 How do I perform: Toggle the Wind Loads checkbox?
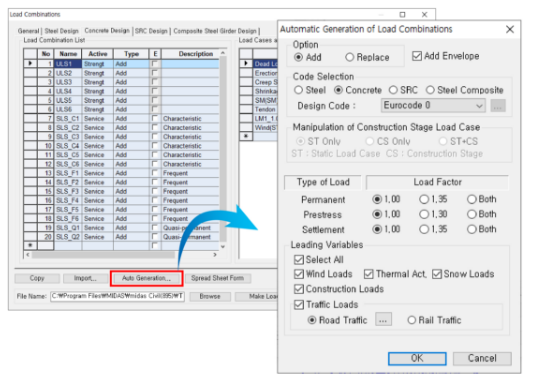coord(299,274)
